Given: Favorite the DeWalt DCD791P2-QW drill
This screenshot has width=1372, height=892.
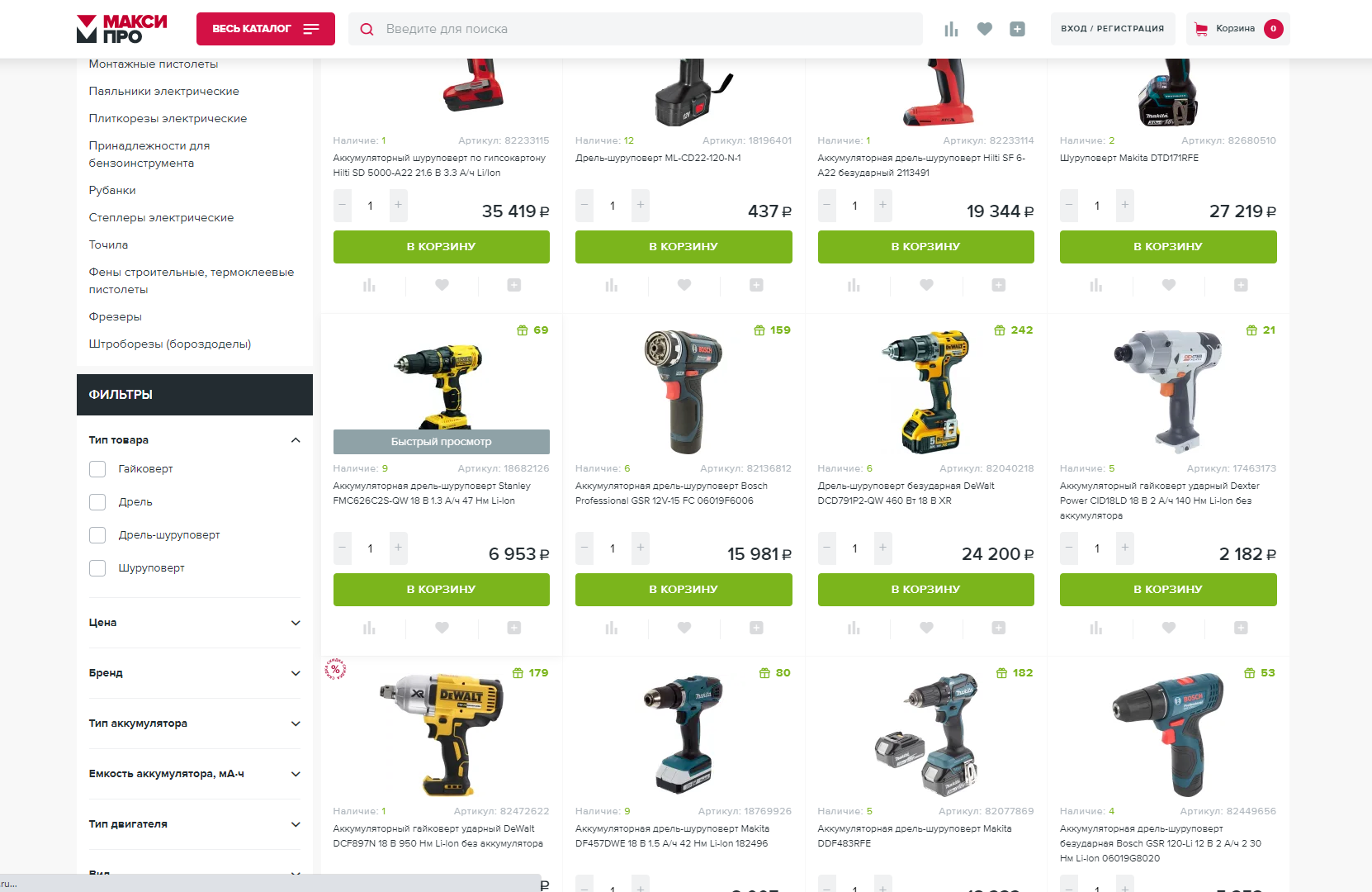Looking at the screenshot, I should click(x=926, y=628).
